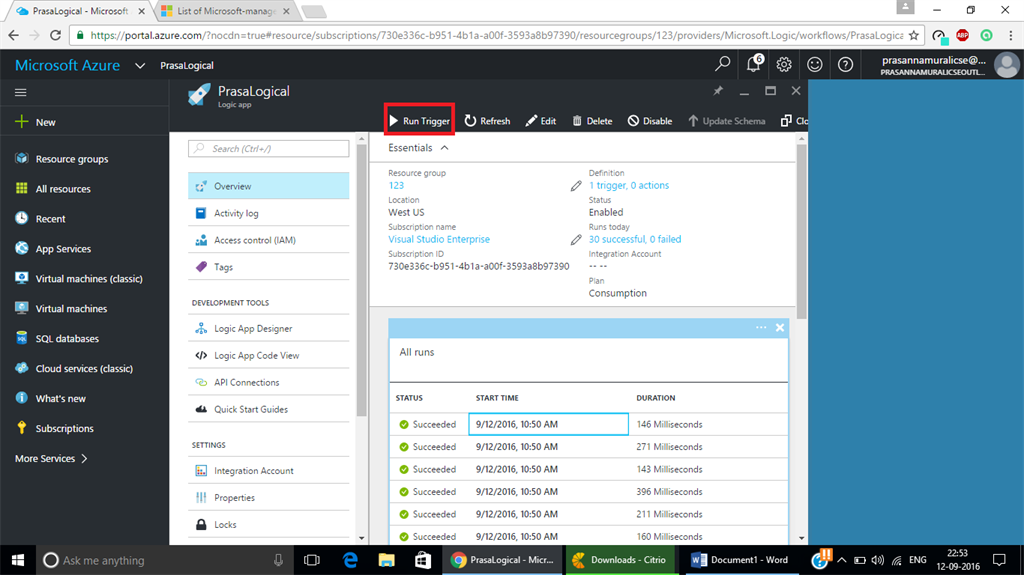The height and width of the screenshot is (575, 1024).
Task: Open the Activity log
Action: [268, 213]
